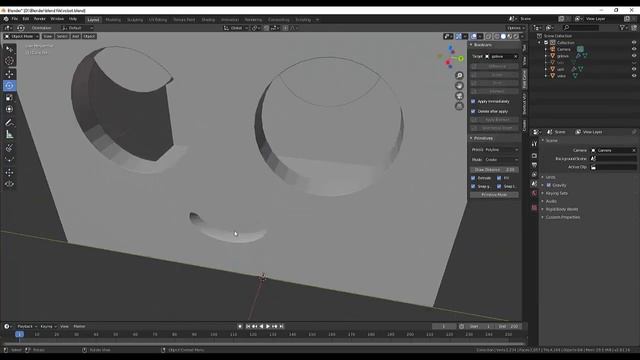Screen dimensions: 640x360
Task: Select the Cursor tool in left toolbar
Action: pyautogui.click(x=9, y=61)
